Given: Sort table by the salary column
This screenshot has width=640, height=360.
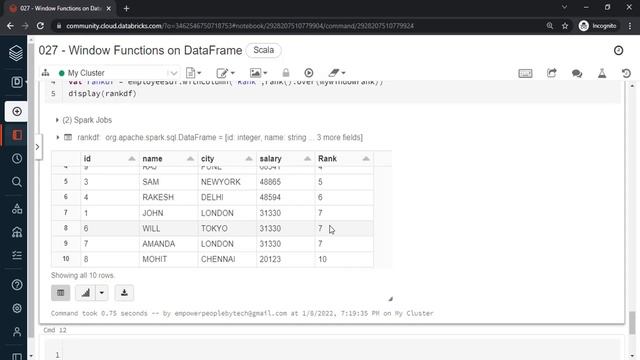Looking at the screenshot, I should (307, 159).
